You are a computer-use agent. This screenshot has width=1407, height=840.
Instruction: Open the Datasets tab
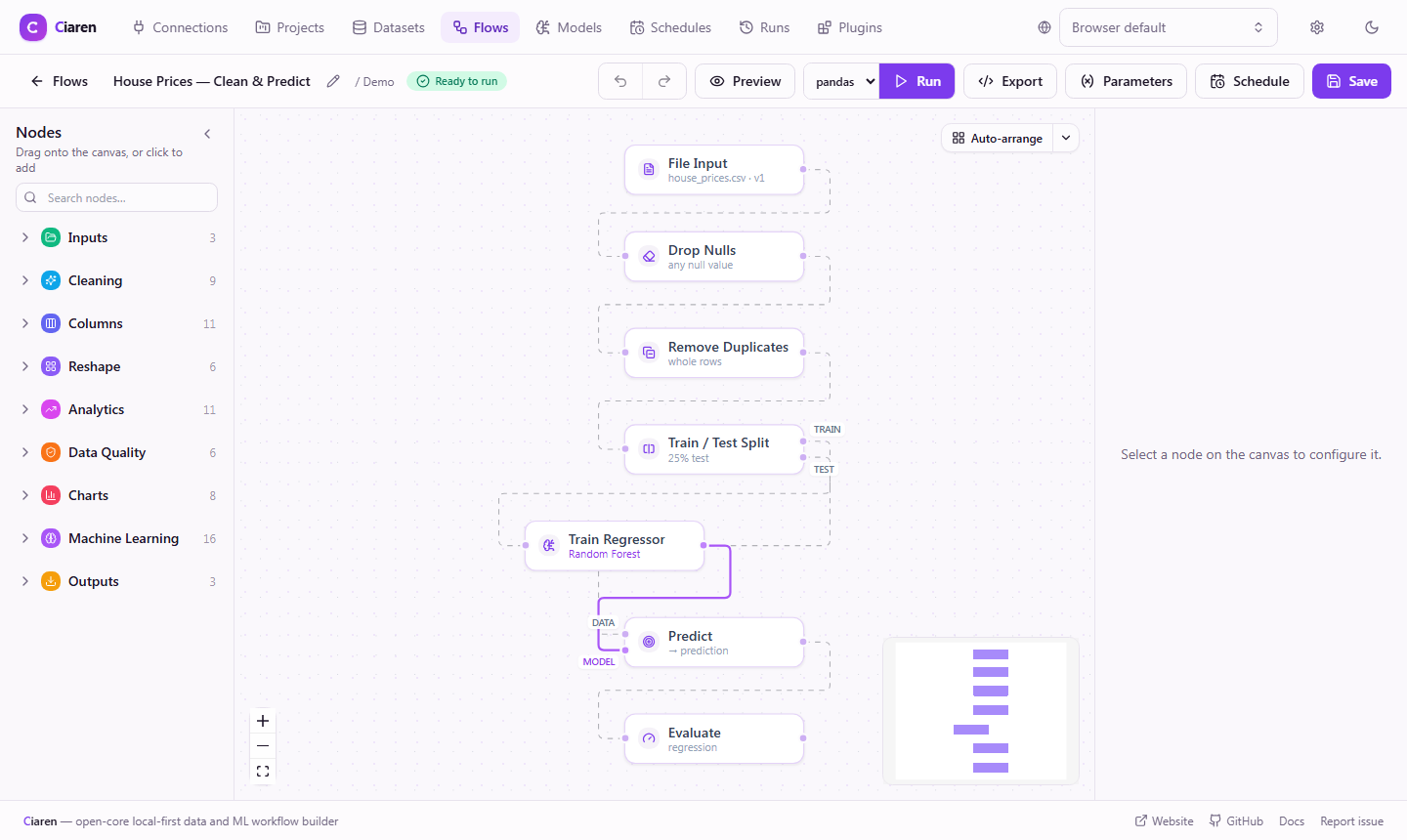point(389,27)
